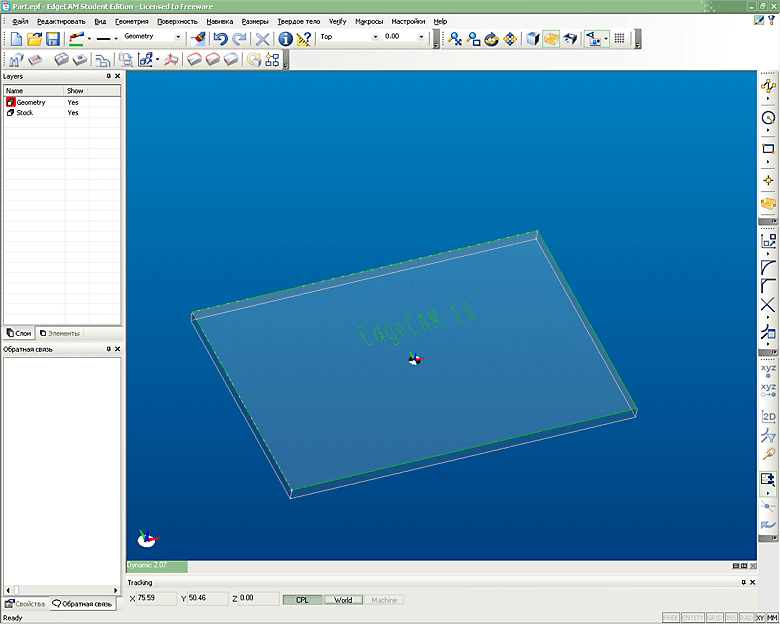This screenshot has height=624, width=780.
Task: Click the feature finder tree icon
Action: (272, 60)
